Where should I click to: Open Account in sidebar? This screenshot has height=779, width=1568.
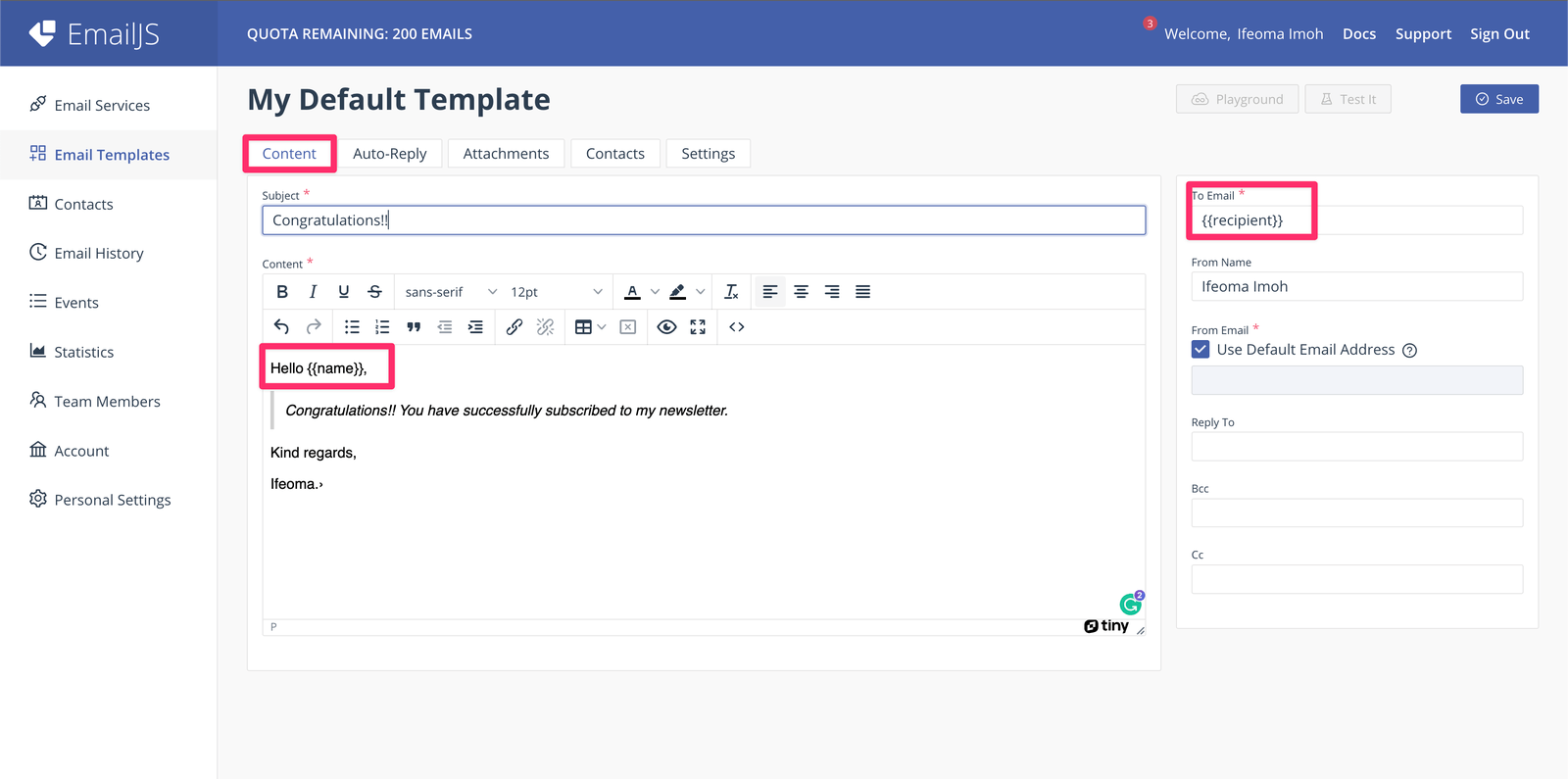[x=108, y=451]
